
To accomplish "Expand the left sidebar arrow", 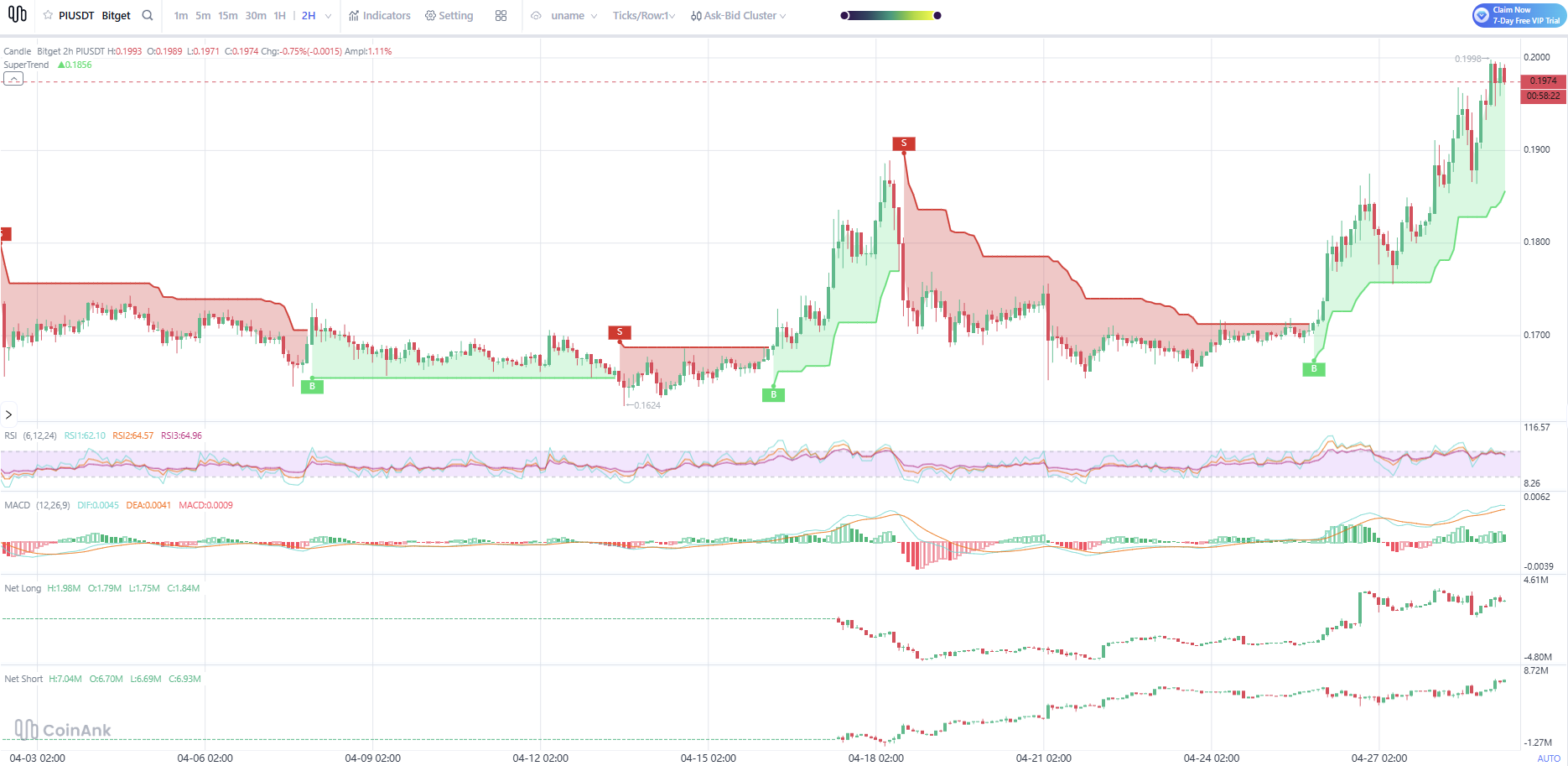I will (x=8, y=414).
